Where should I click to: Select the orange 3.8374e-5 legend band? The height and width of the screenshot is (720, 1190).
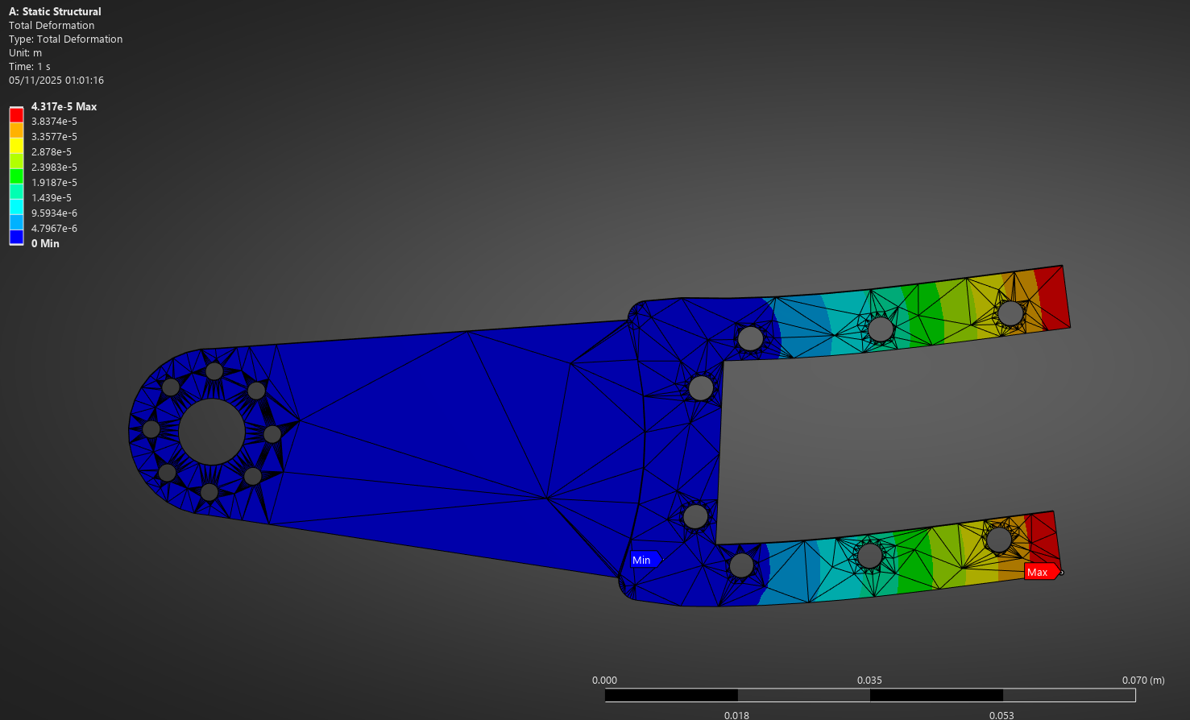(x=14, y=129)
